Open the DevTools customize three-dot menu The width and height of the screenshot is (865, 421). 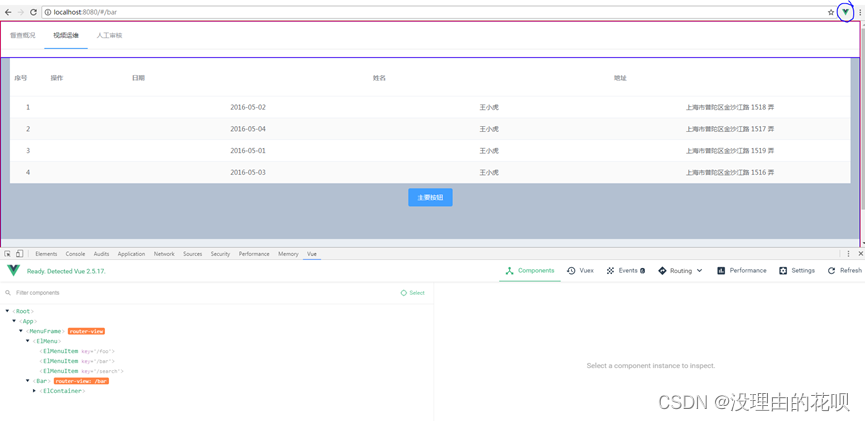(x=848, y=254)
